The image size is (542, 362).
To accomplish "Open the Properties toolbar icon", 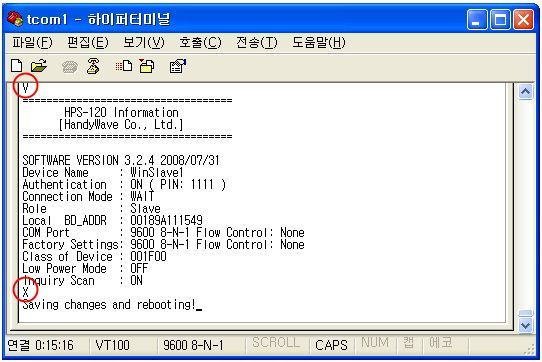I will pyautogui.click(x=177, y=66).
